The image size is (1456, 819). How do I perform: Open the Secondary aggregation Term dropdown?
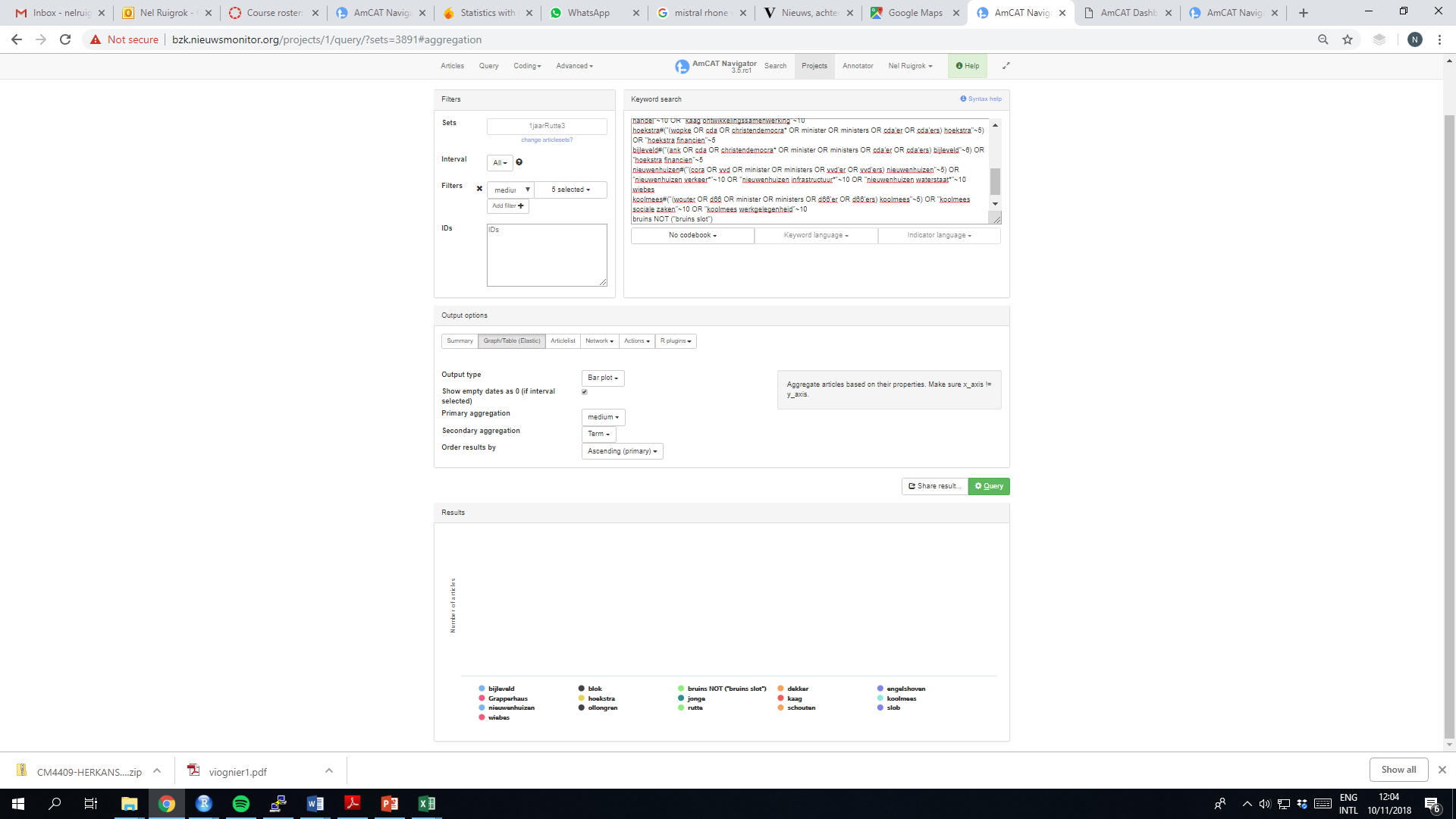598,434
